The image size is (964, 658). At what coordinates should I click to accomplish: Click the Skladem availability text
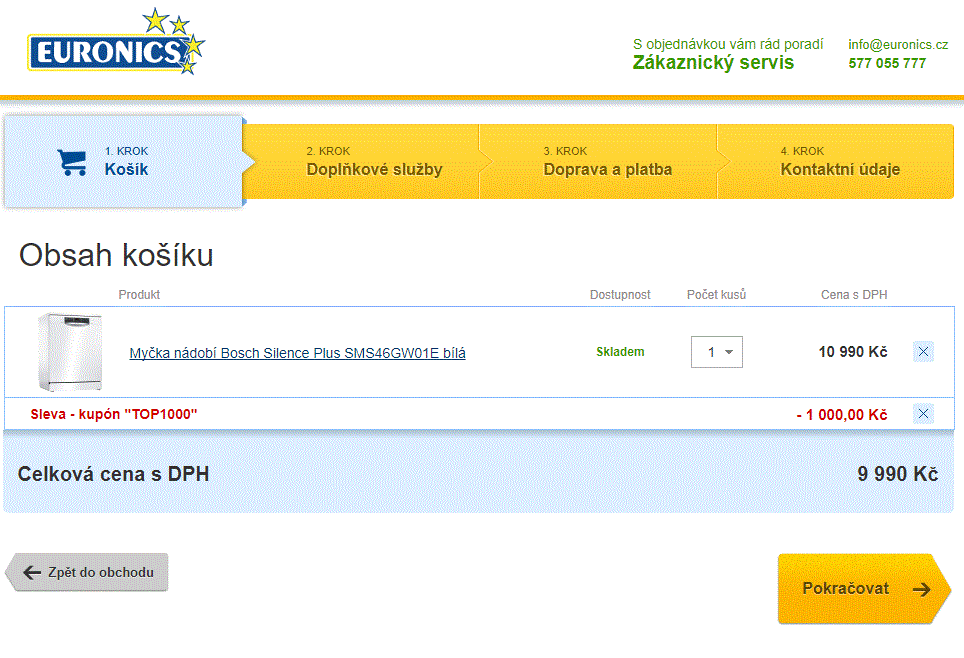[620, 352]
